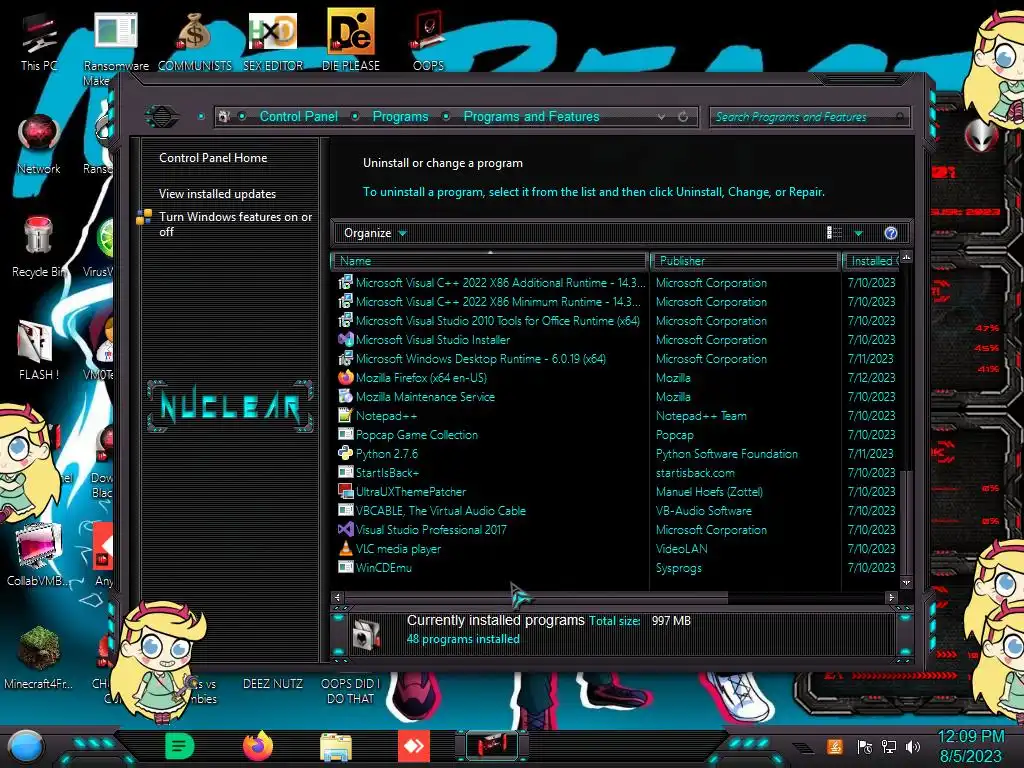Click Programs and Features breadcrumb
Image resolution: width=1024 pixels, height=768 pixels.
531,116
